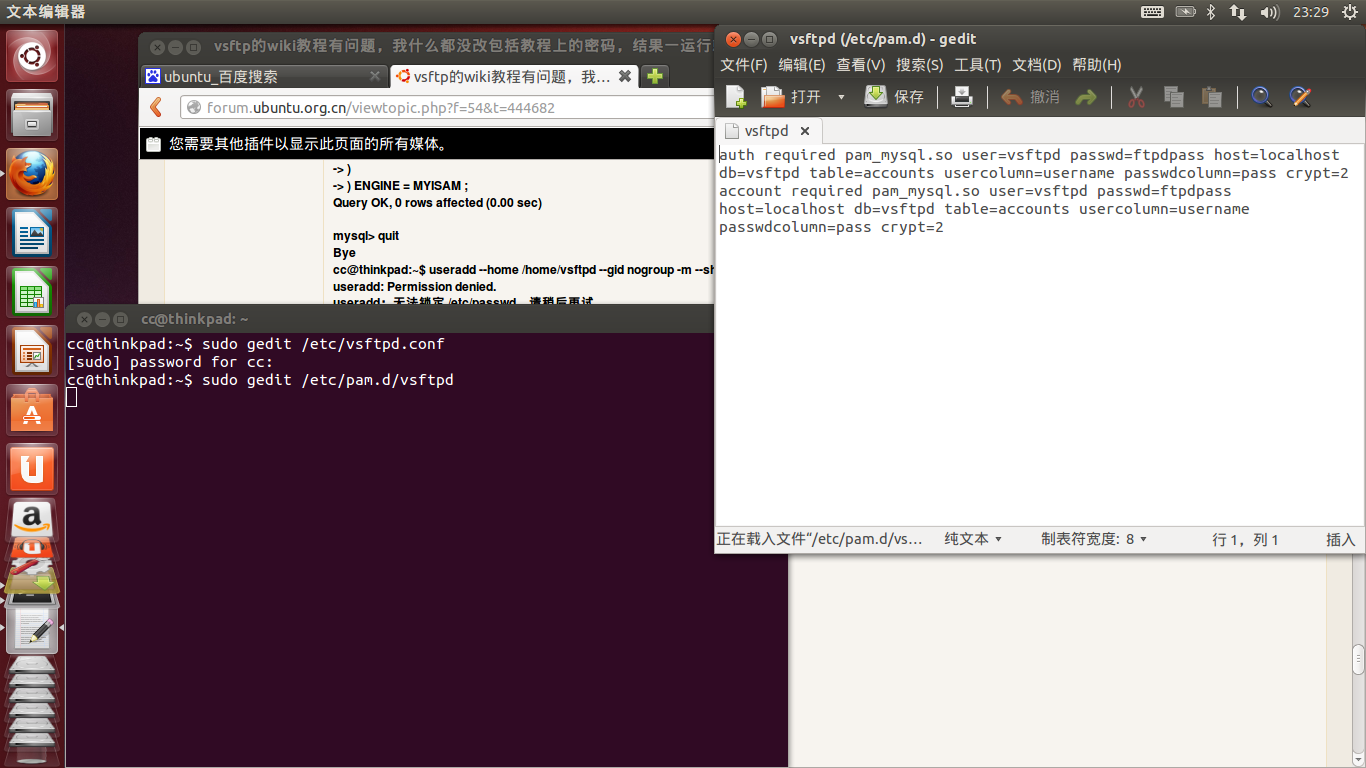Launch LibreOffice Calc from the launcher
This screenshot has width=1366, height=768.
pyautogui.click(x=33, y=292)
